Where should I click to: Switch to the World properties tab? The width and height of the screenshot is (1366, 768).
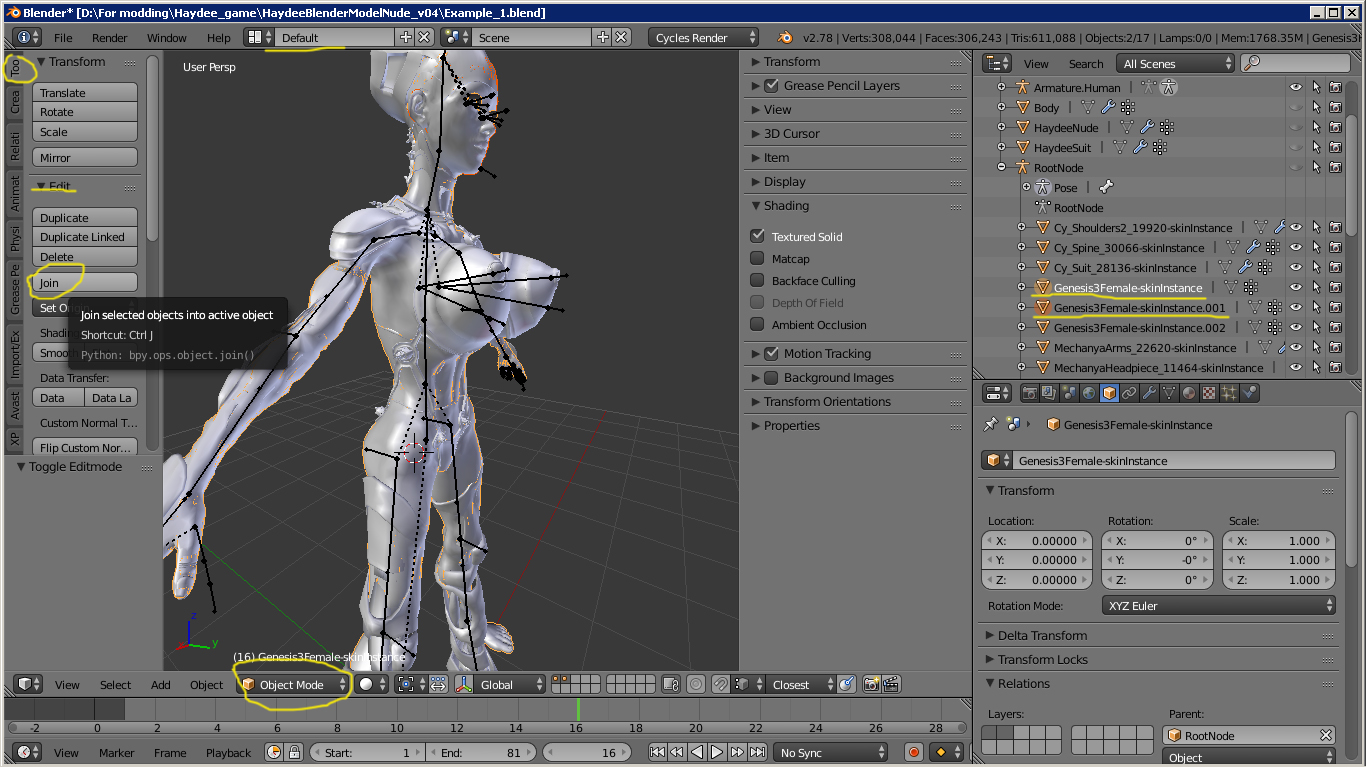tap(1089, 393)
